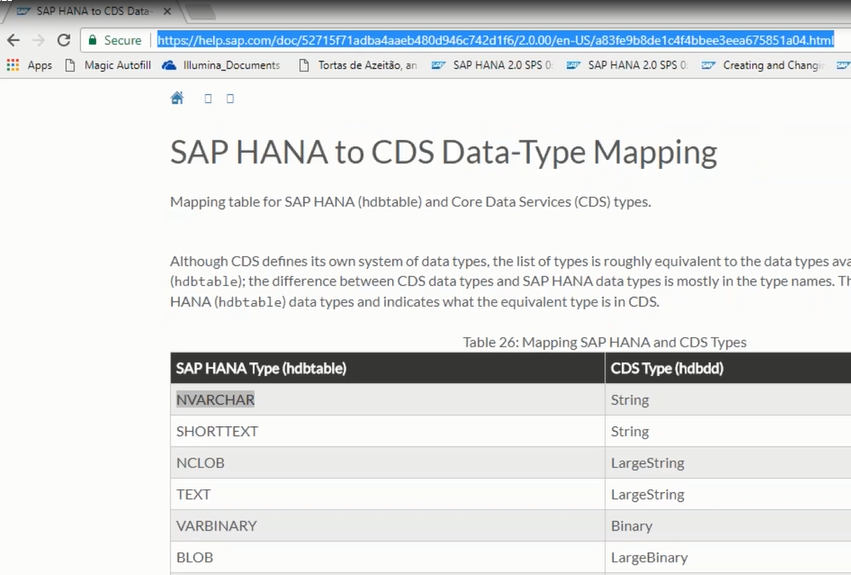Open the Magic Autofill bookmark

click(x=107, y=65)
